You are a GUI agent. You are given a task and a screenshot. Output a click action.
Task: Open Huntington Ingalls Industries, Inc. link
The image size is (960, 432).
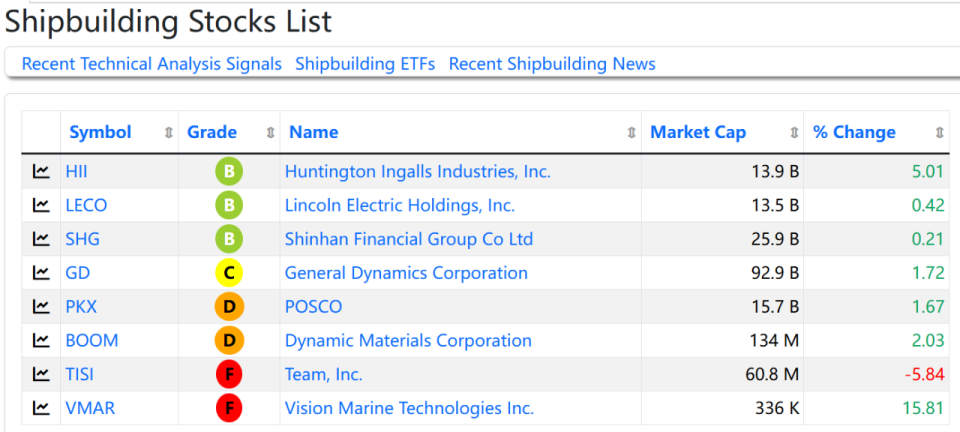click(417, 172)
